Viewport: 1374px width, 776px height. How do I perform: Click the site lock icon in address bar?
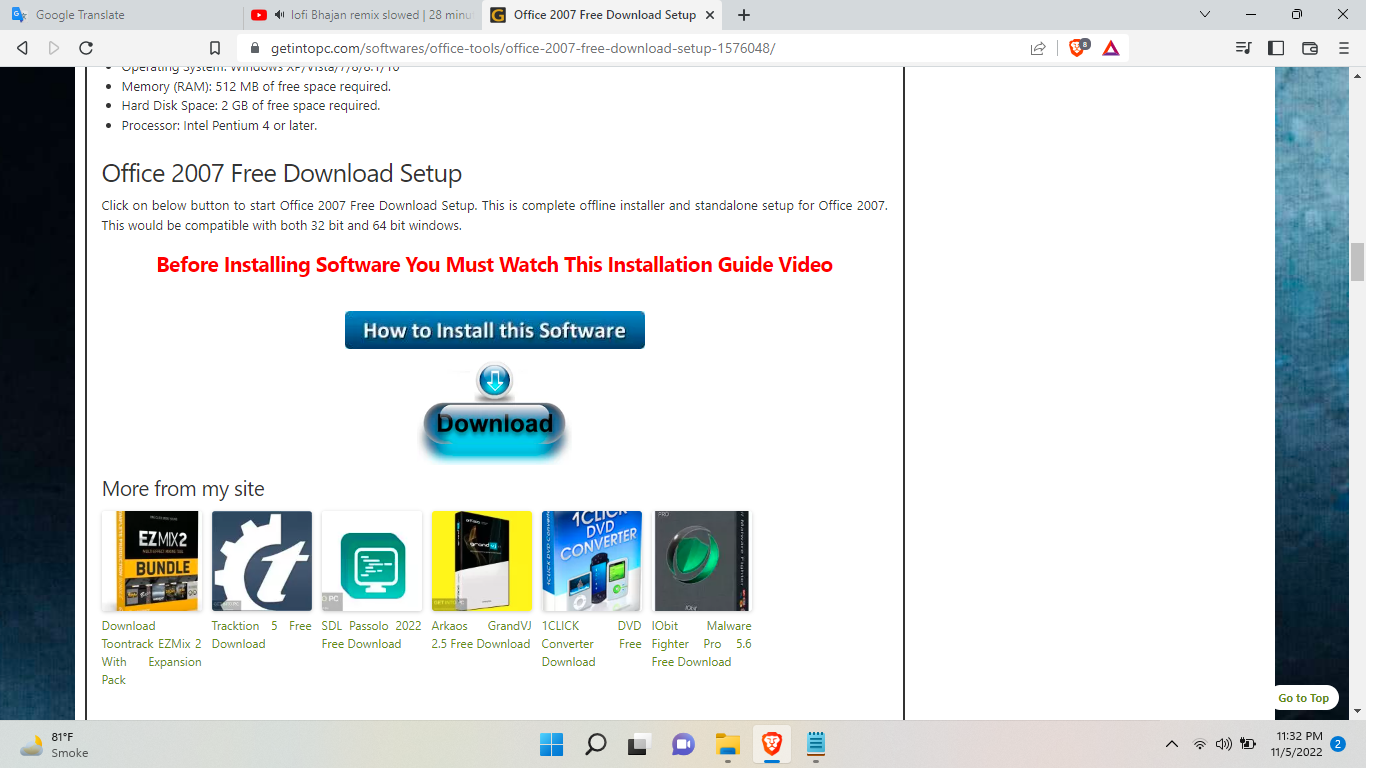(x=254, y=48)
